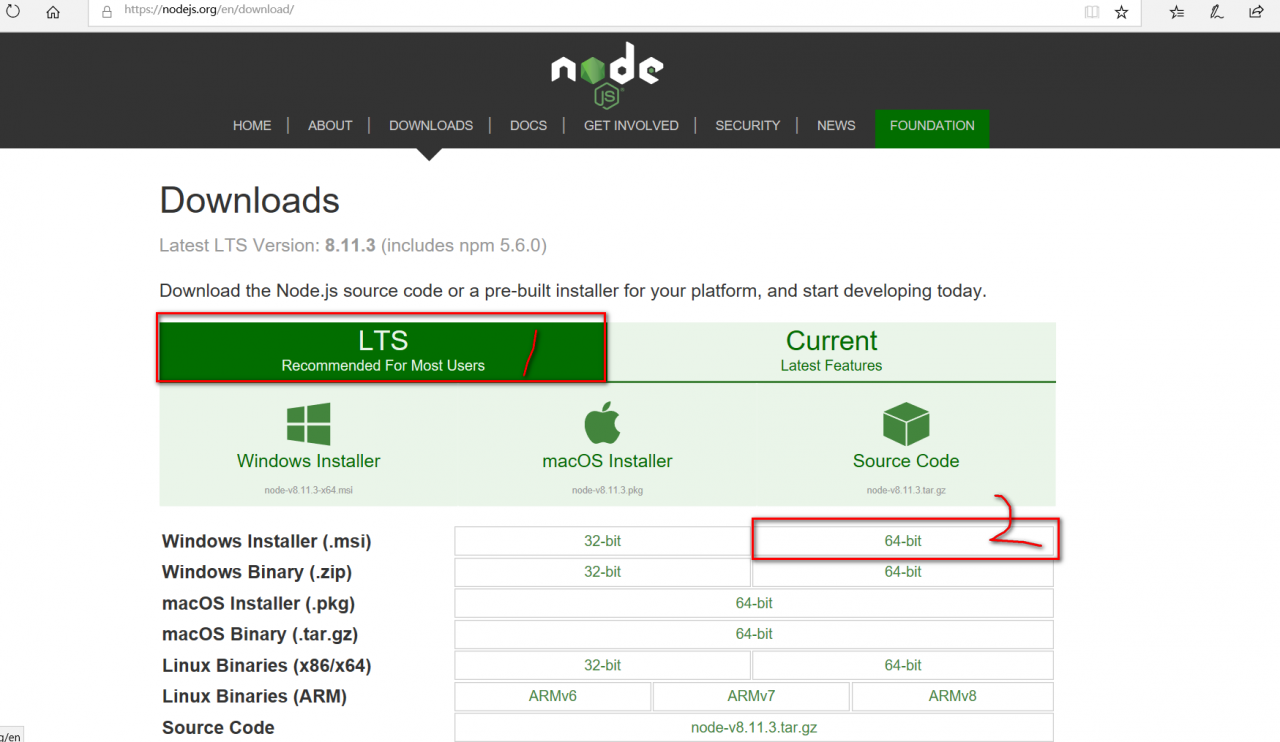Click the Windows logo icon
Screen dimensions: 1280x742
click(x=308, y=424)
